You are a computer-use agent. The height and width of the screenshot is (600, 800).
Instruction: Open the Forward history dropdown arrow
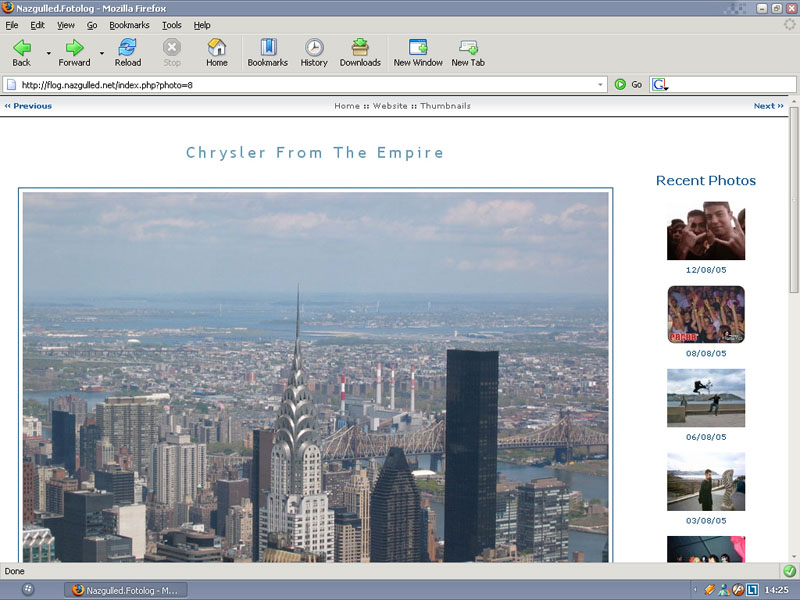point(102,53)
